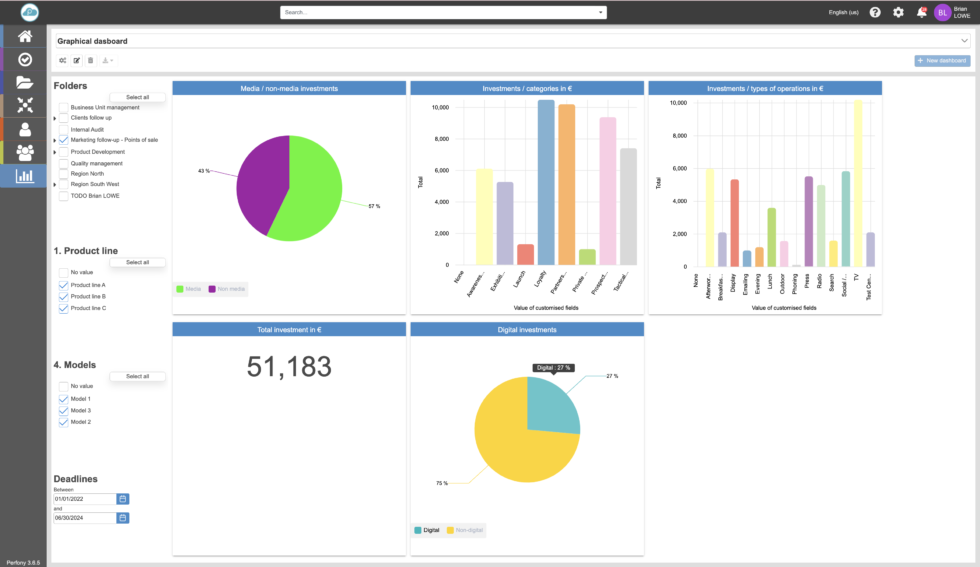Click the top search input field

pyautogui.click(x=442, y=12)
